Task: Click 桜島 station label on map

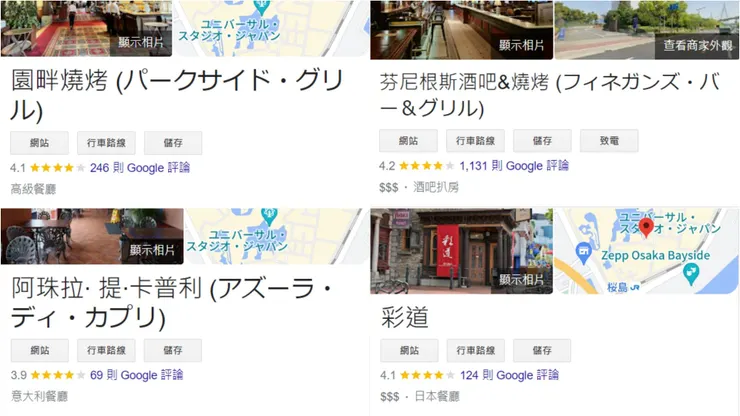Action: pyautogui.click(x=623, y=287)
